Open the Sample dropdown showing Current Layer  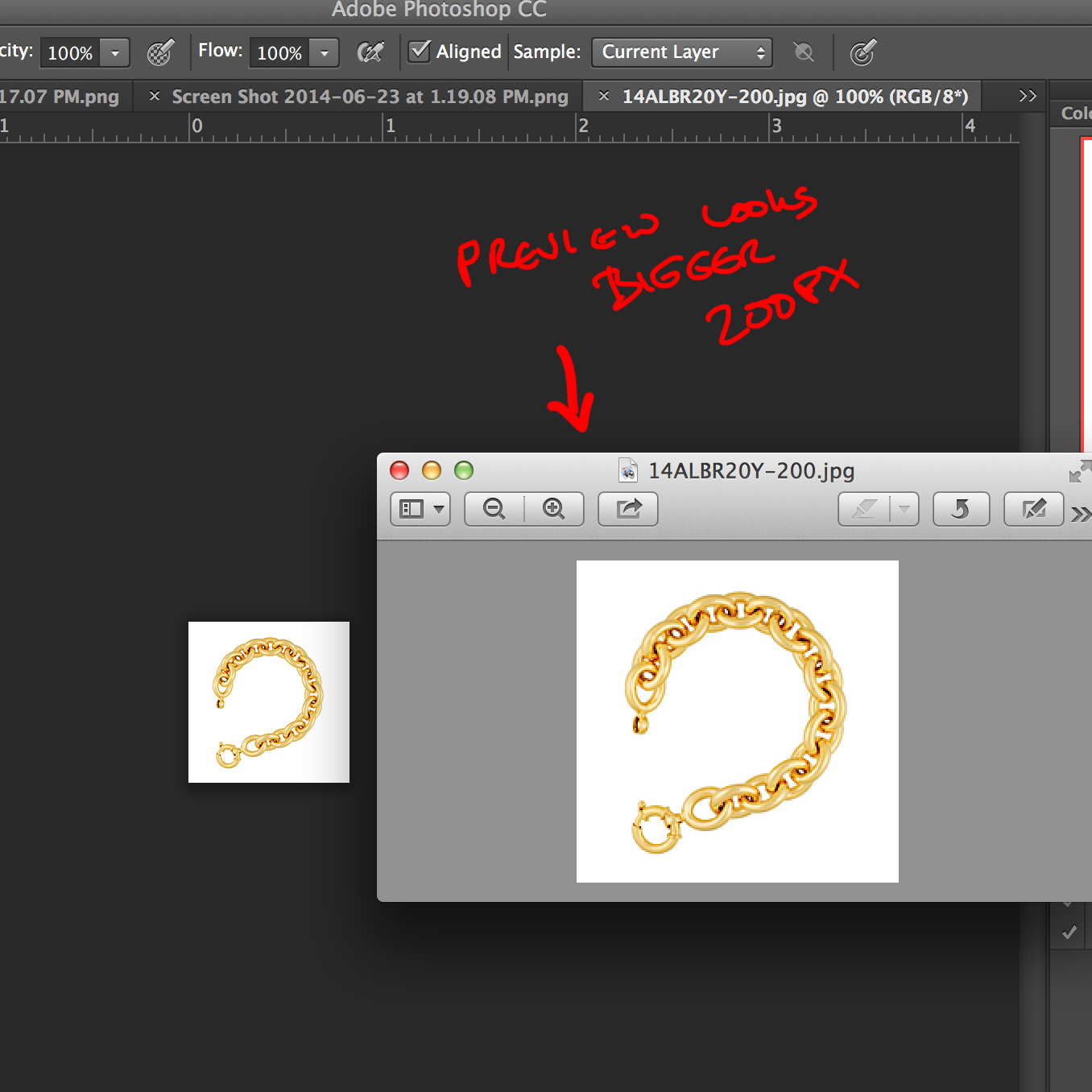682,52
